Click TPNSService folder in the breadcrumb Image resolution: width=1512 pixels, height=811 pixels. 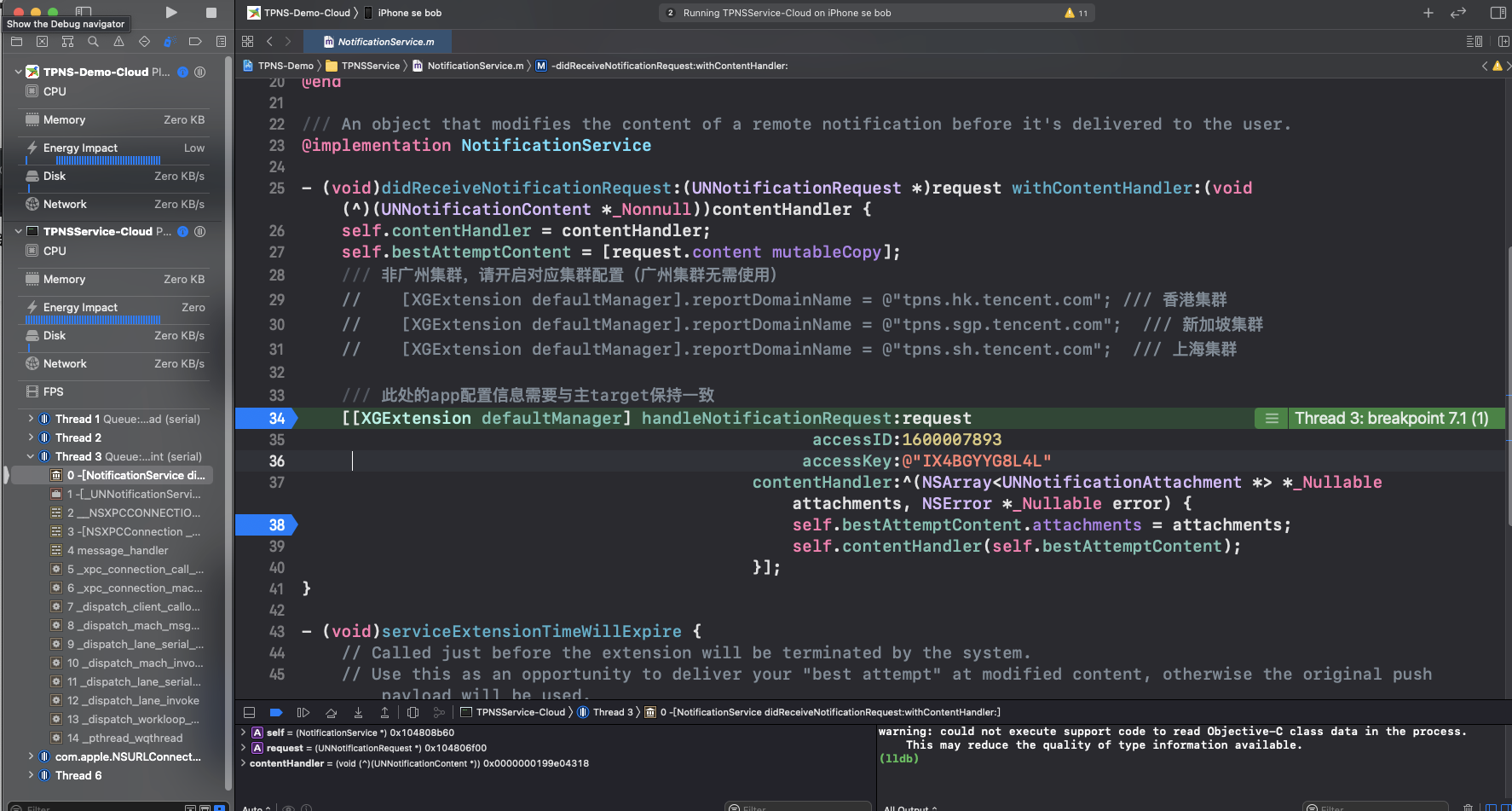click(x=370, y=66)
